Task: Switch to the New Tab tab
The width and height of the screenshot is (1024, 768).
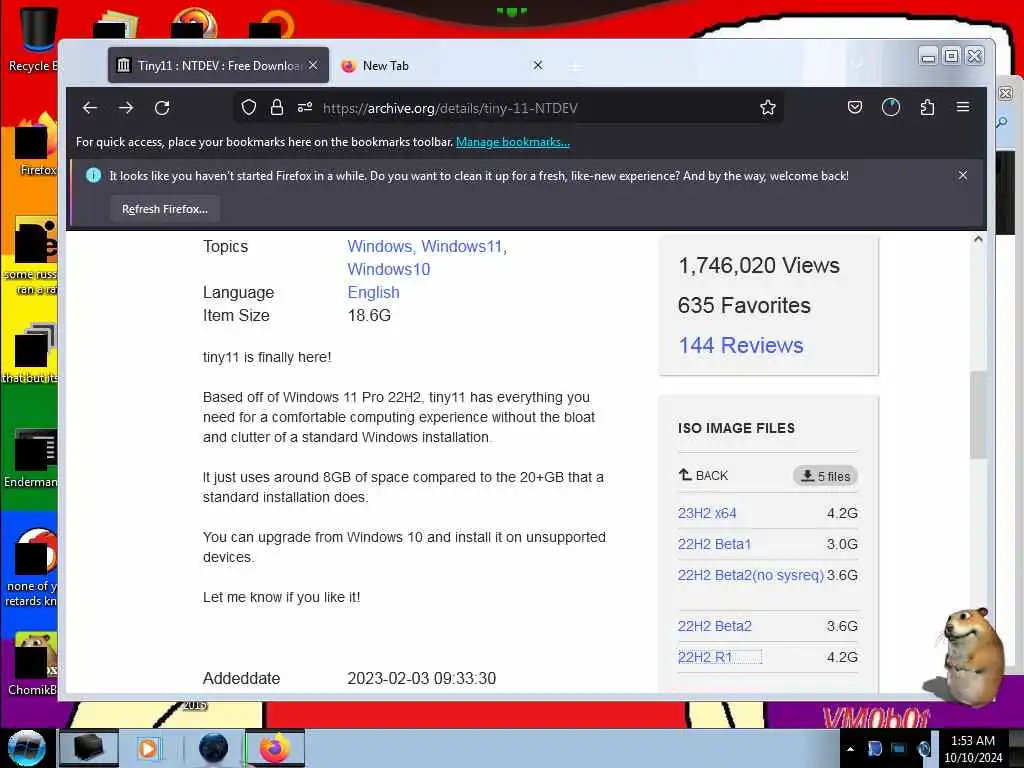Action: [x=443, y=65]
